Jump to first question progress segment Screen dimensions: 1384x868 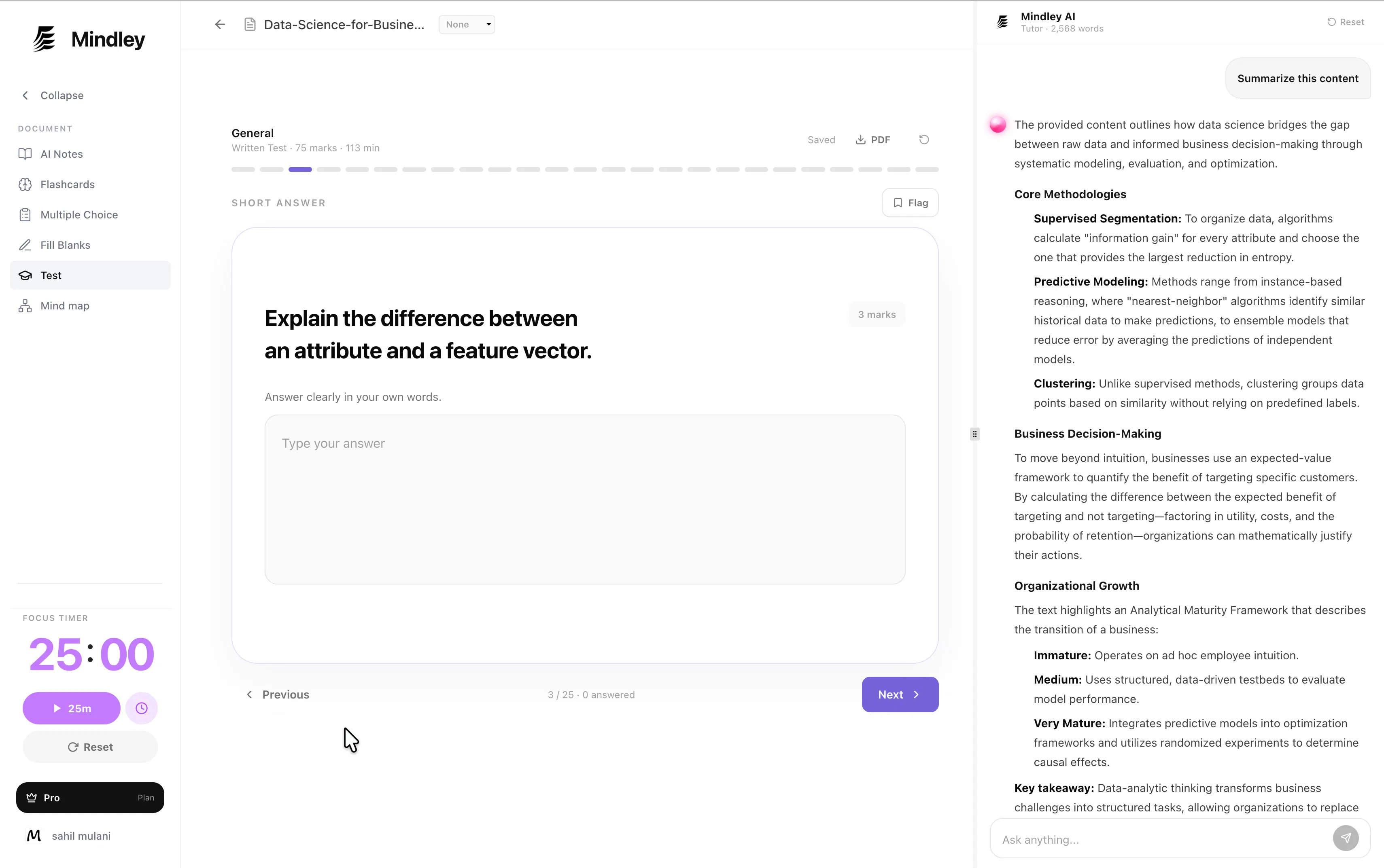[243, 169]
